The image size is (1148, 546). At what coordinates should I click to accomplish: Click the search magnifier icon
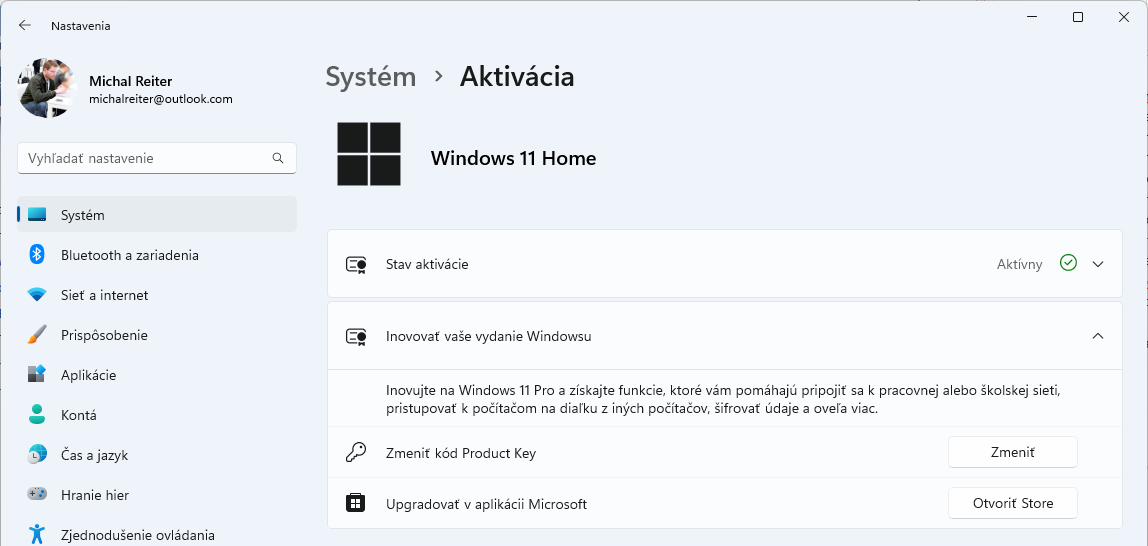278,158
